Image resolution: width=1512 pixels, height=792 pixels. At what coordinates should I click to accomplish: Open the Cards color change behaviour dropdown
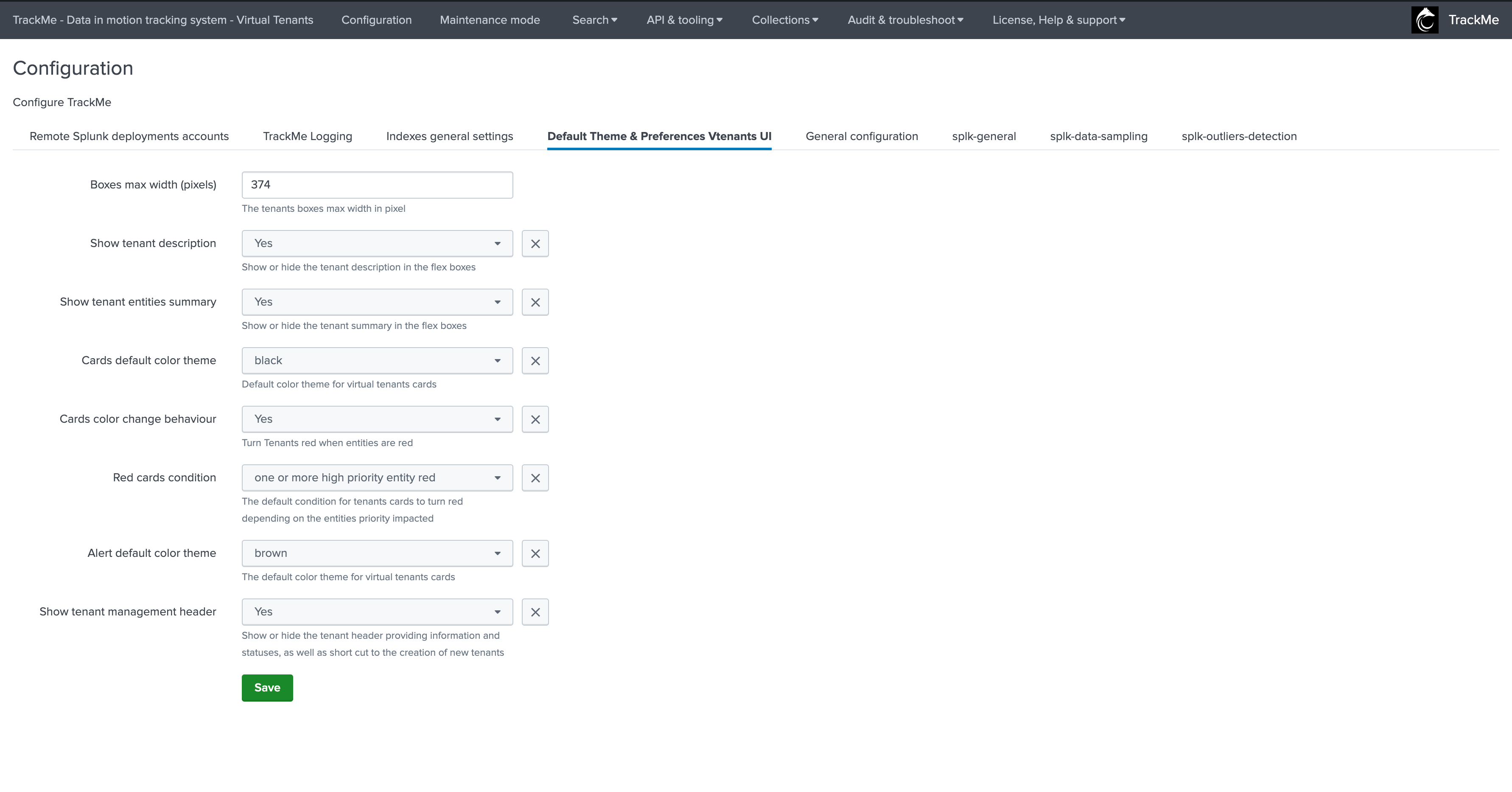[377, 419]
